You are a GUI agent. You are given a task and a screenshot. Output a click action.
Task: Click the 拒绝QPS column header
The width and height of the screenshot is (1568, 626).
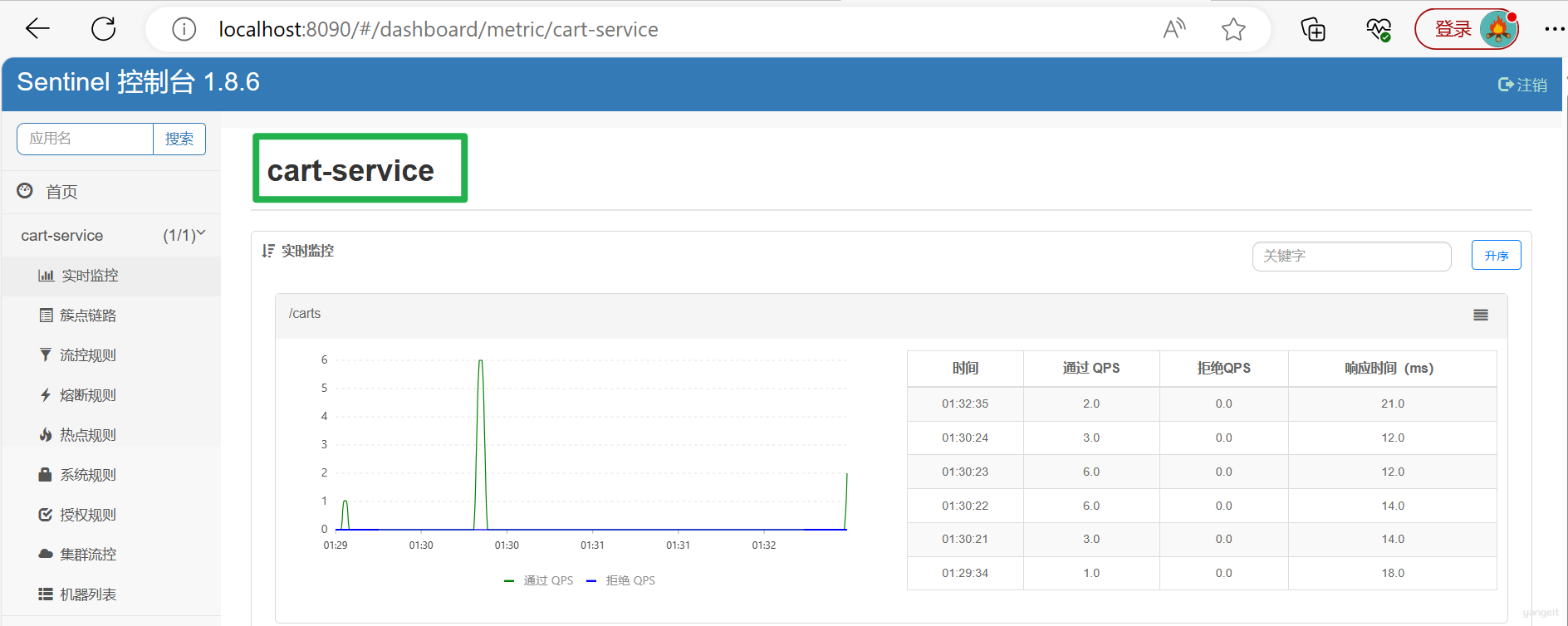pyautogui.click(x=1223, y=368)
